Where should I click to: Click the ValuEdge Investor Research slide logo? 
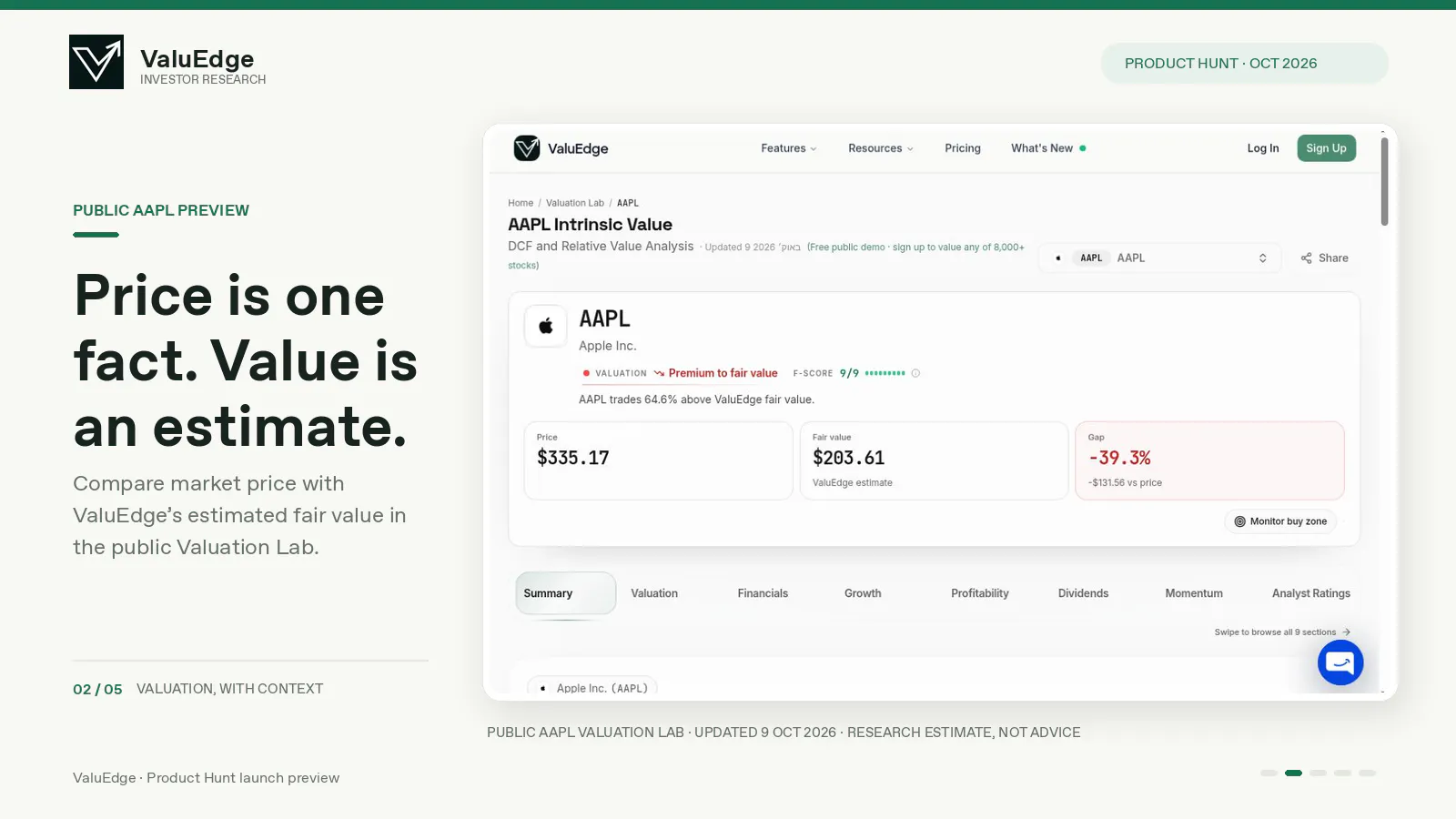click(x=96, y=62)
